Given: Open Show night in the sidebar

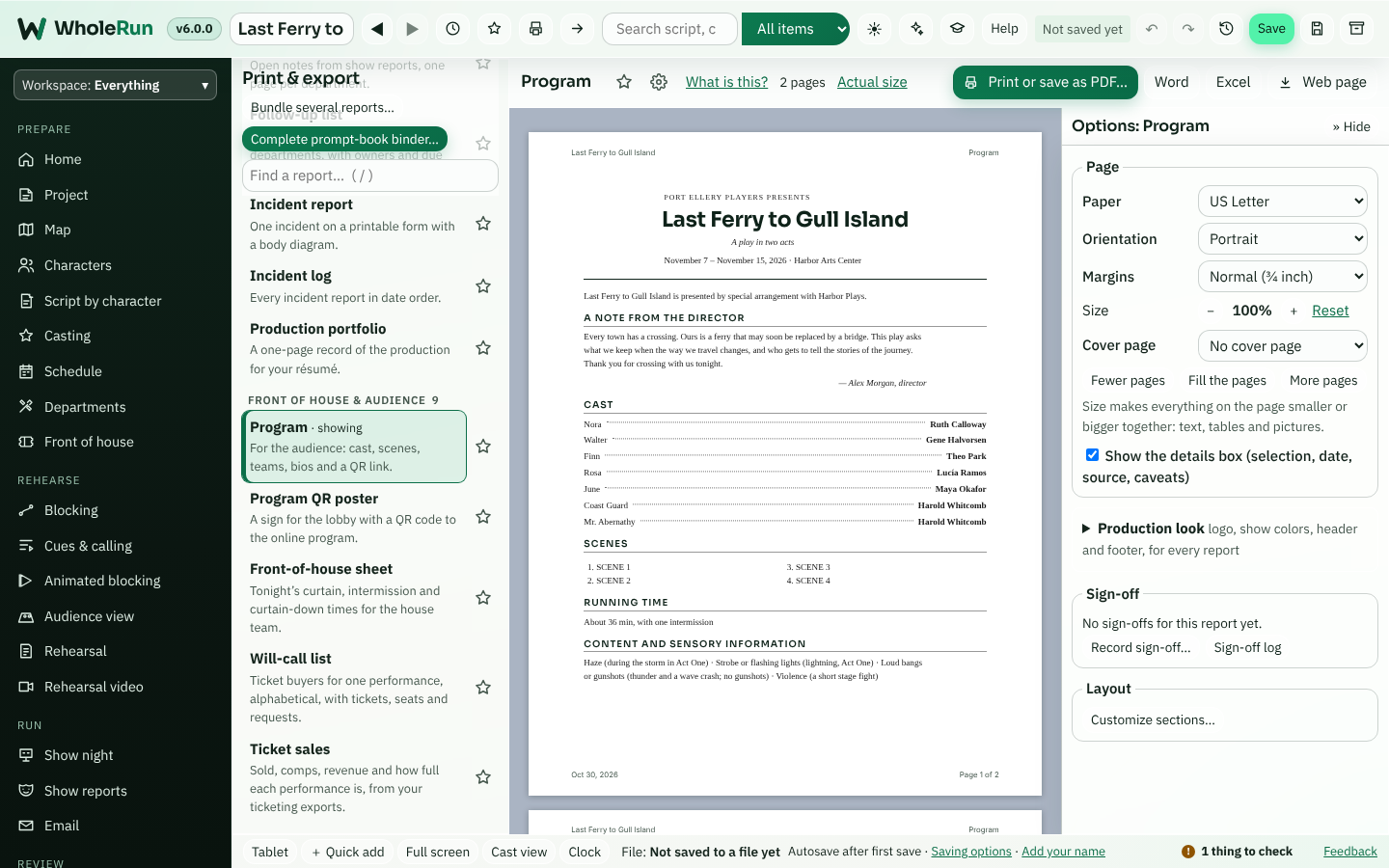Looking at the screenshot, I should click(x=116, y=755).
